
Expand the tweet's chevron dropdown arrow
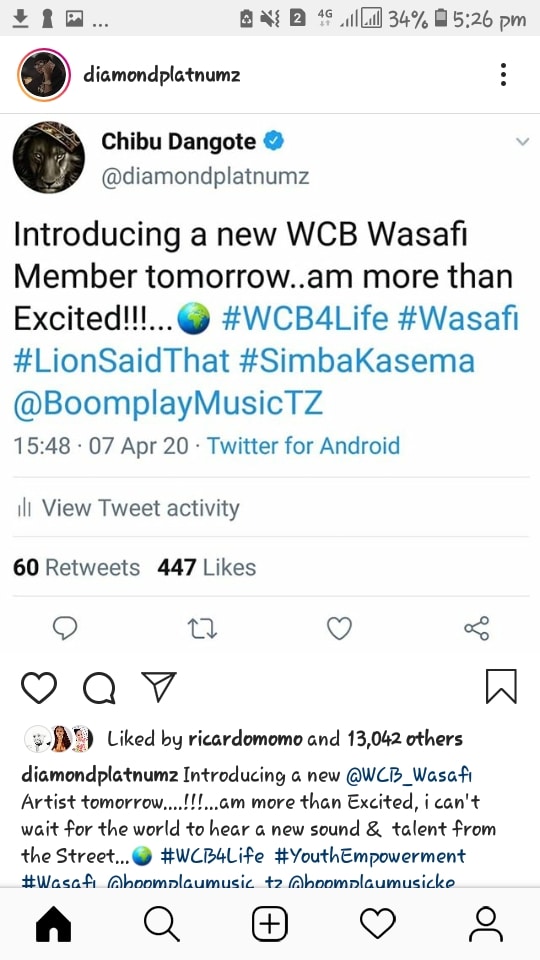tap(522, 141)
